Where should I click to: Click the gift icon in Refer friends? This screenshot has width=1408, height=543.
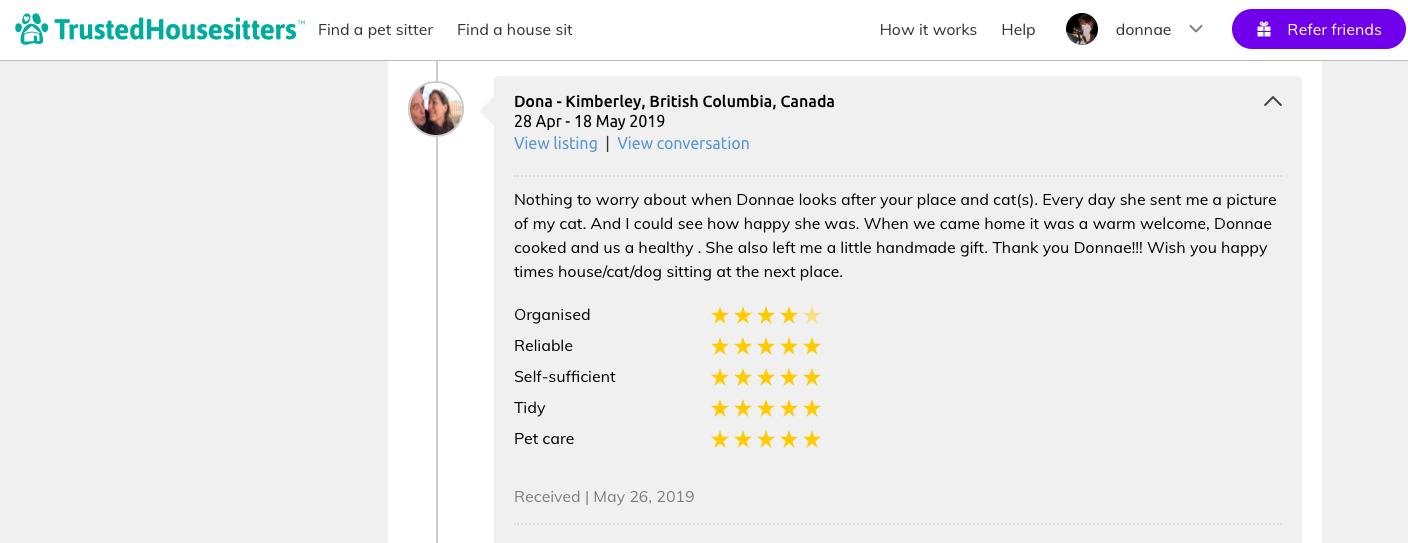1264,30
